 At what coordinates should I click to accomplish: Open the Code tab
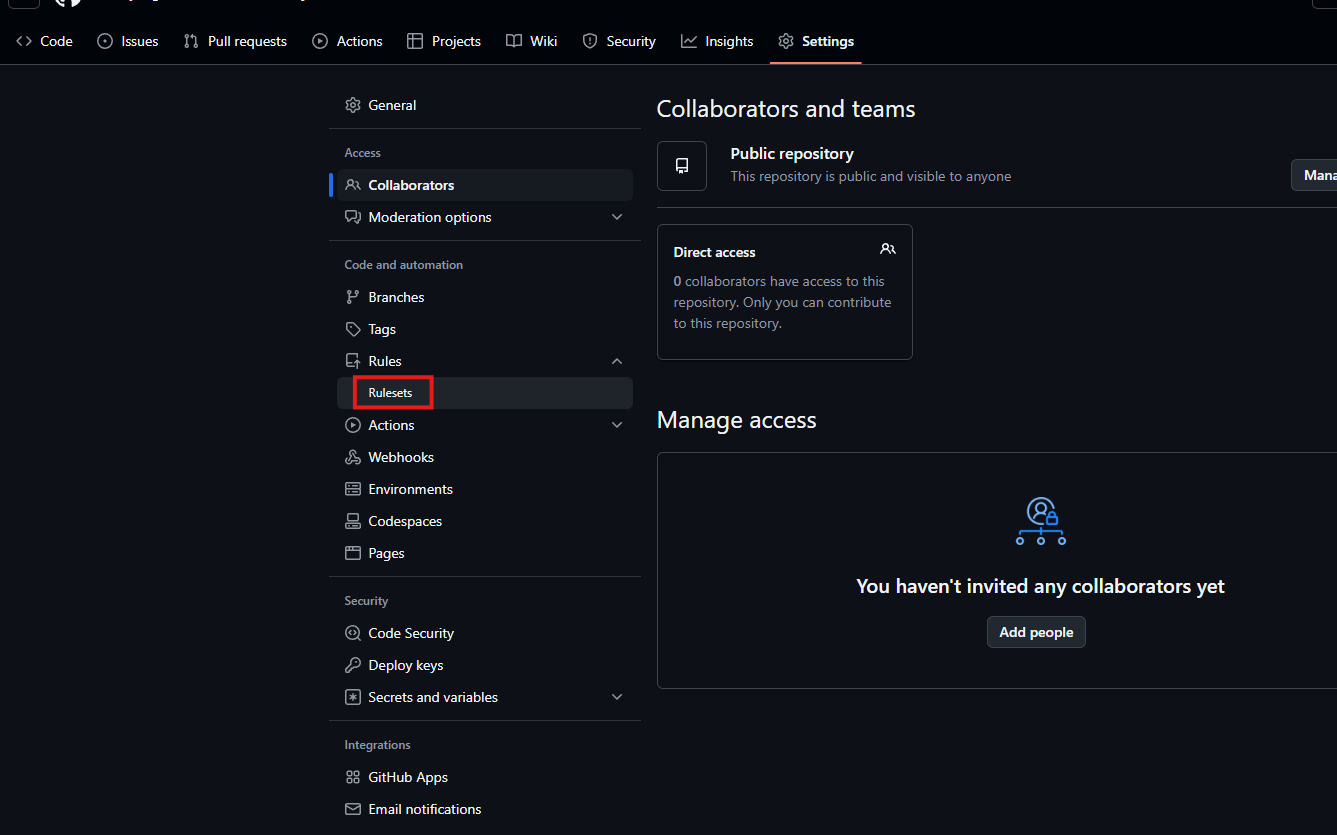point(44,41)
